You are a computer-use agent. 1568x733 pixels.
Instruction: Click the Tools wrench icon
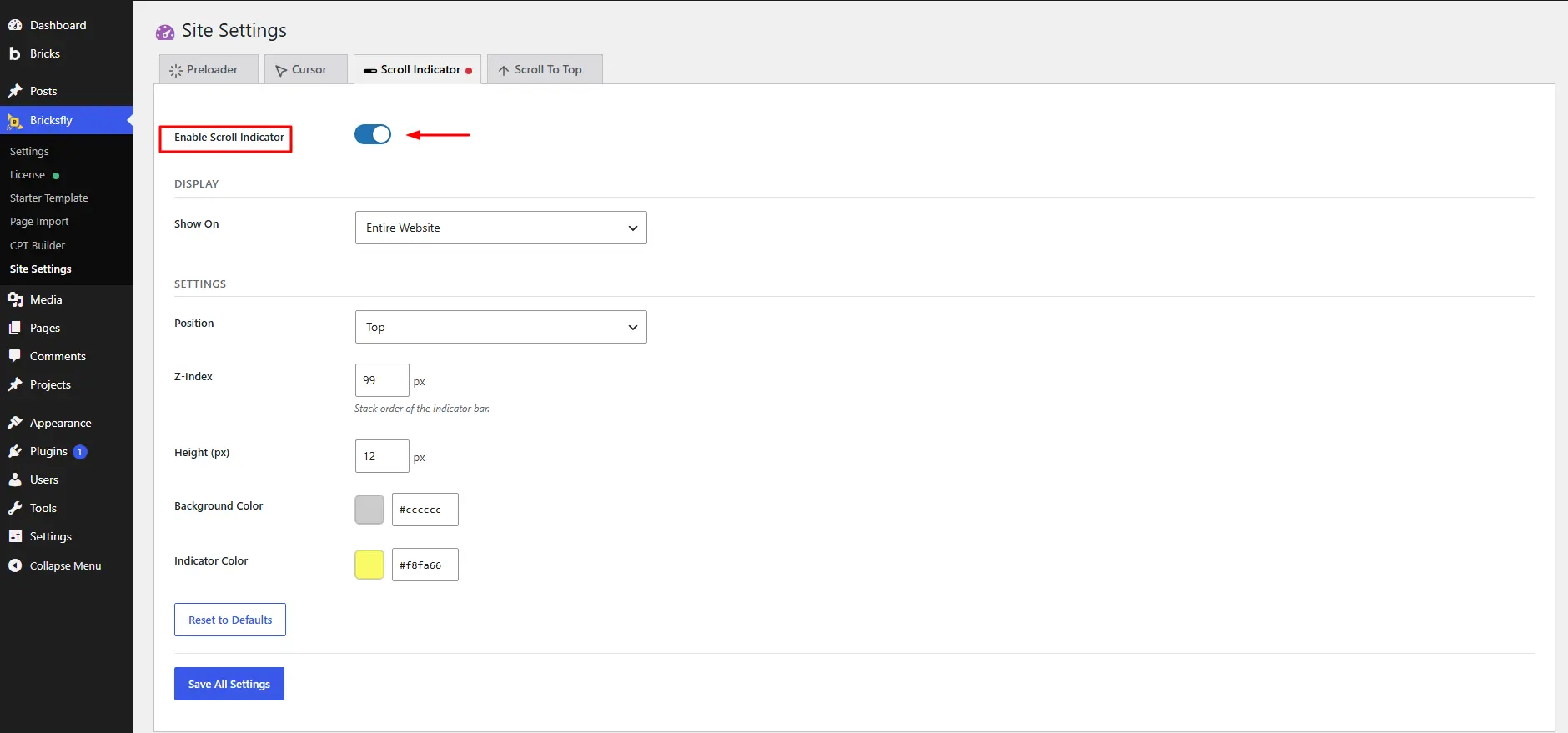tap(15, 508)
